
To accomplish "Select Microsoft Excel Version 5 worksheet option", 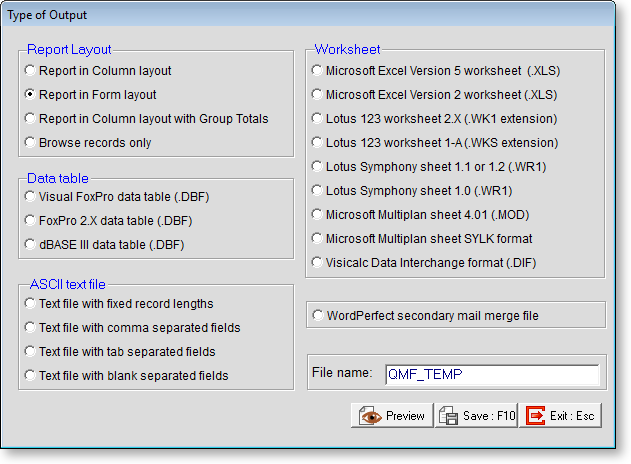I will coord(318,71).
